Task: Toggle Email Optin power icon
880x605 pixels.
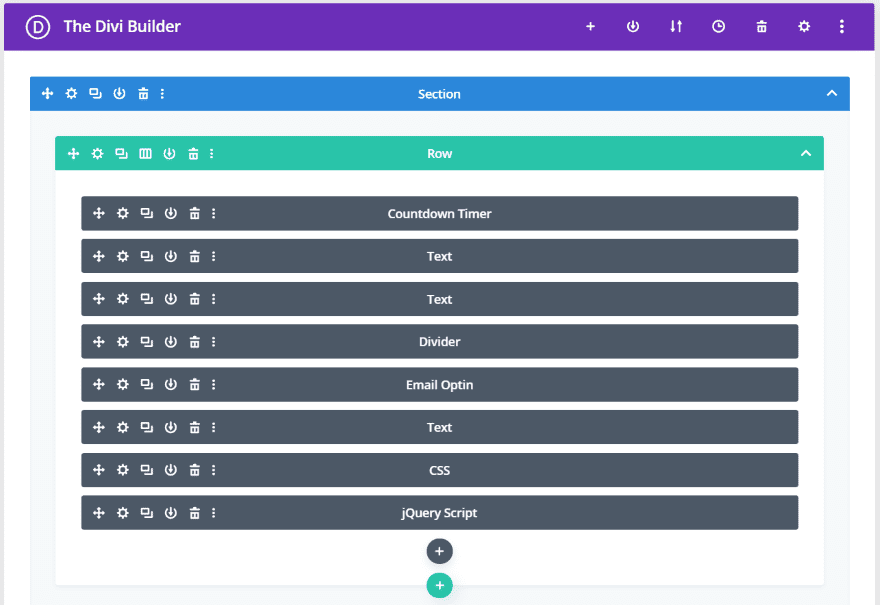Action: [171, 384]
